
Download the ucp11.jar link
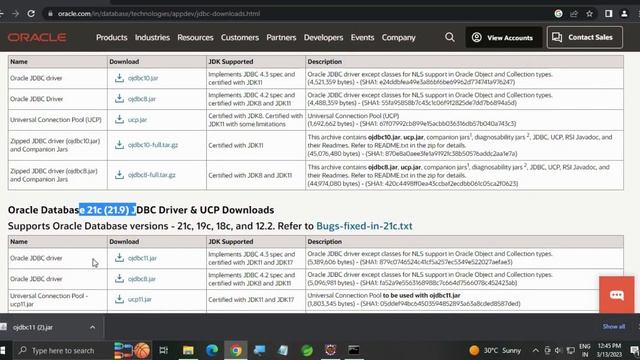140,299
